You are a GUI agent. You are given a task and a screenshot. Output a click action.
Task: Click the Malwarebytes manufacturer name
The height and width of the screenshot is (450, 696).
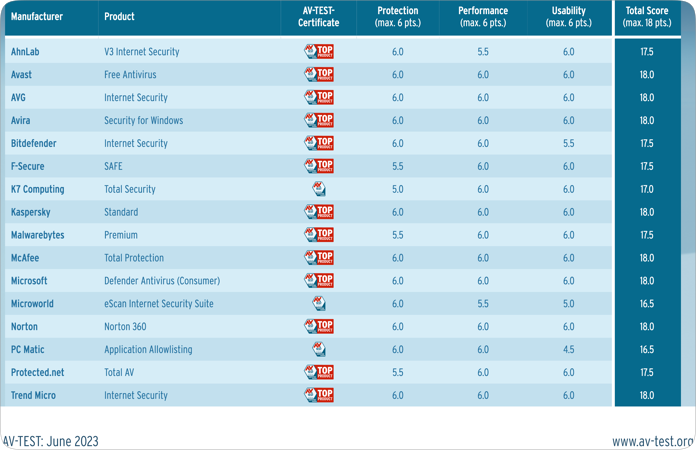click(x=39, y=235)
